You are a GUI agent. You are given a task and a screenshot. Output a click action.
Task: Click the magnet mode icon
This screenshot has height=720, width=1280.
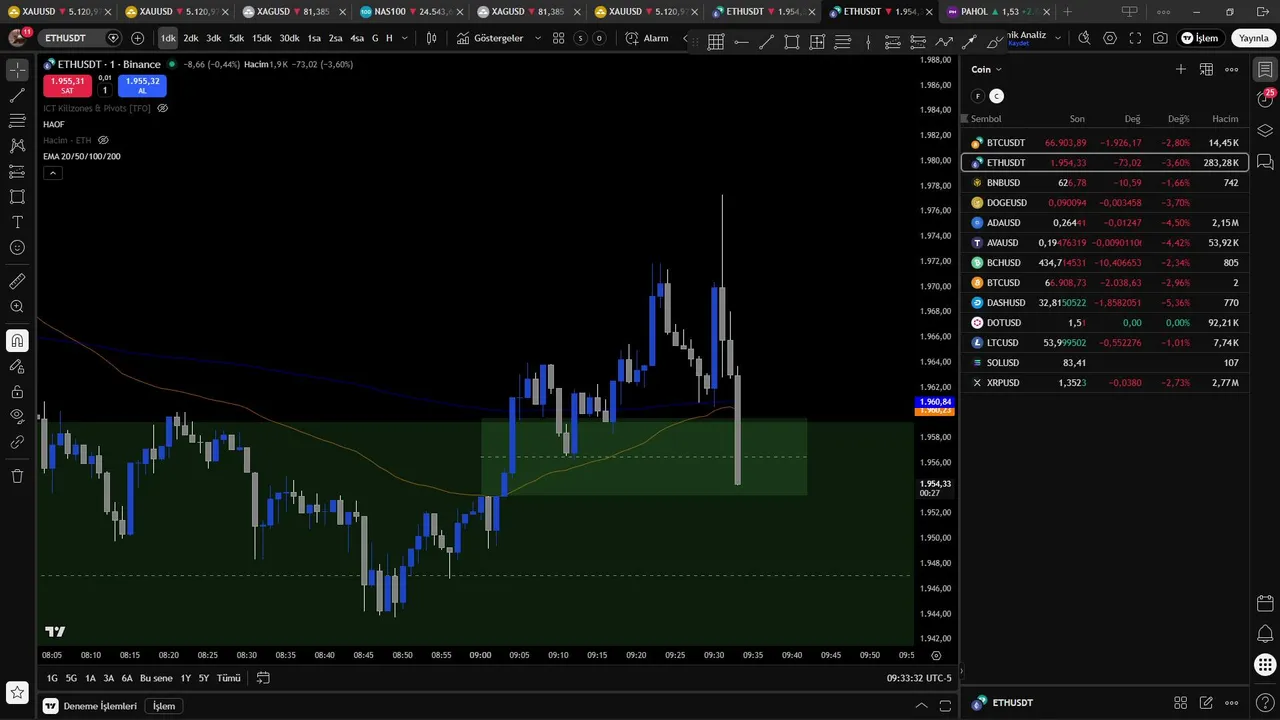point(17,341)
